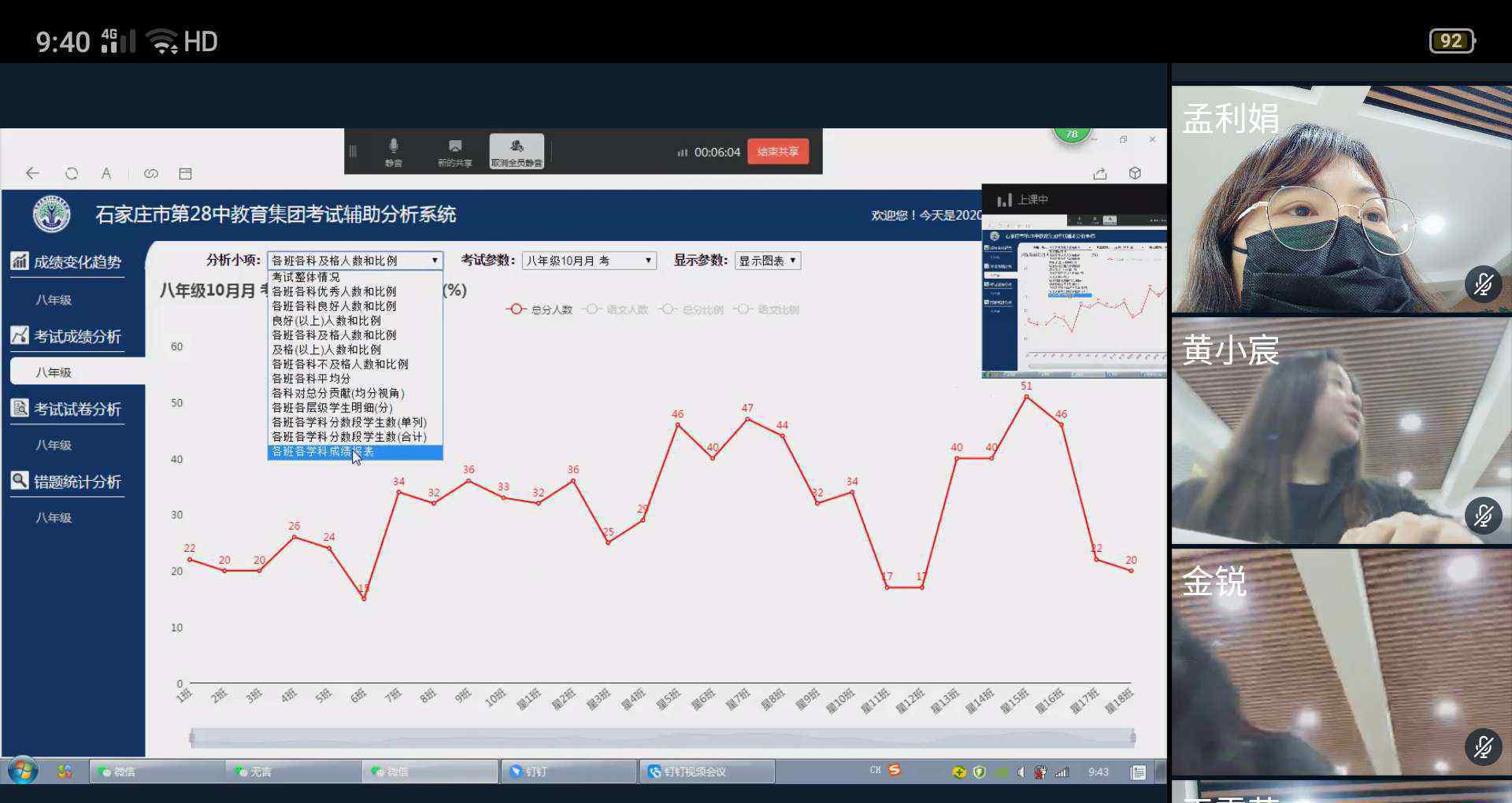This screenshot has height=803, width=1512.
Task: Choose 各班各学科分数段学生数(合计)
Action: coord(355,437)
